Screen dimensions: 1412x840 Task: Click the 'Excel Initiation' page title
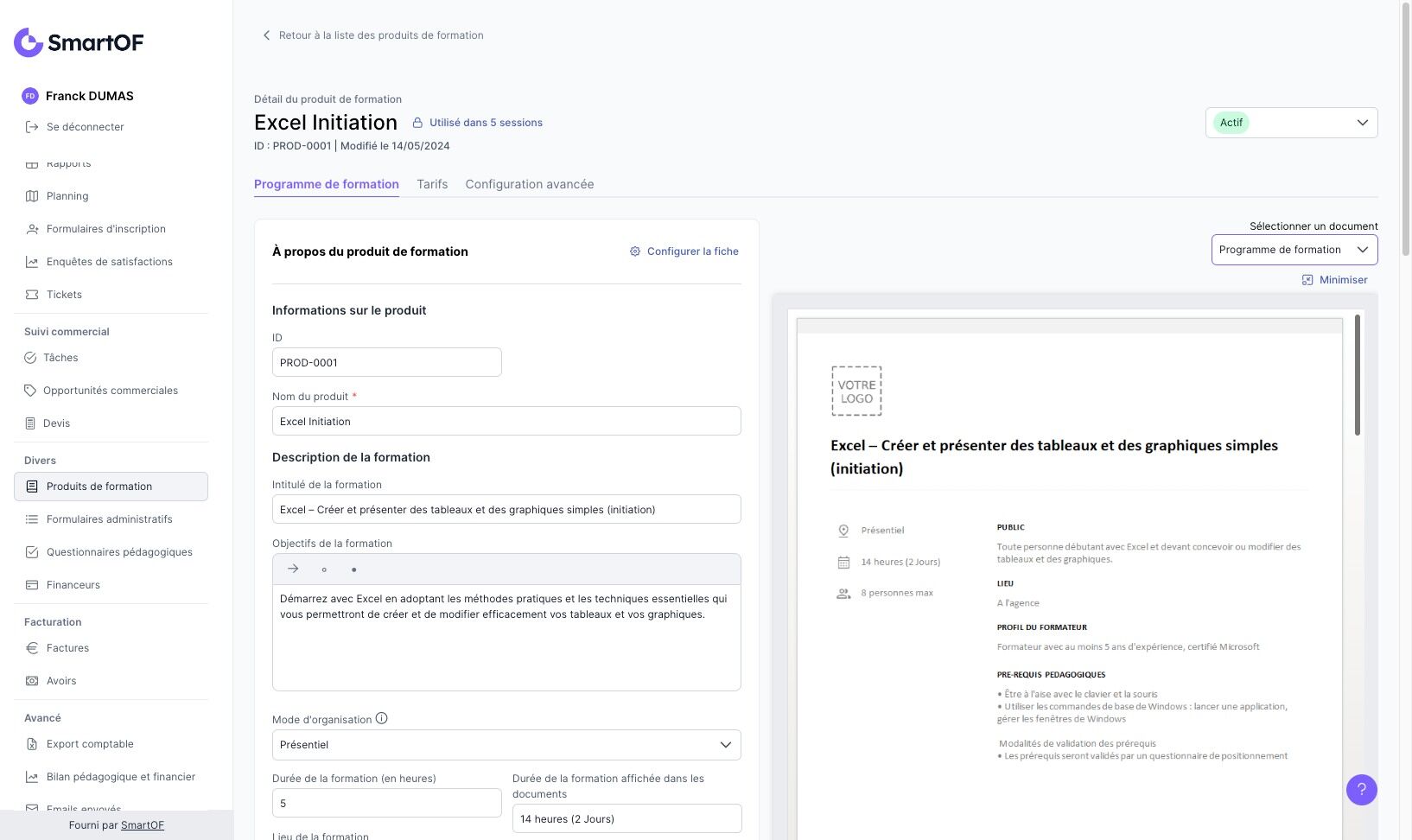click(326, 123)
